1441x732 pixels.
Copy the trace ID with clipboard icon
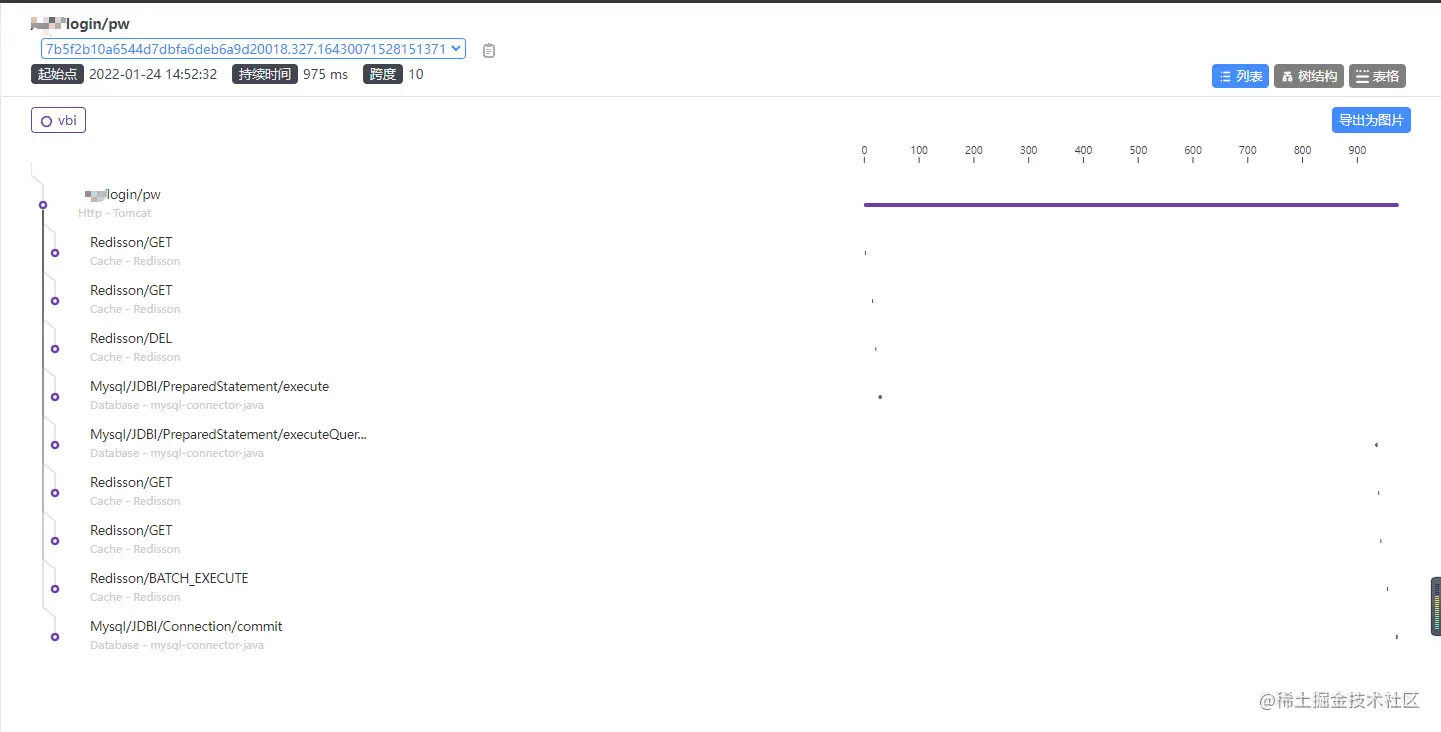pyautogui.click(x=489, y=50)
